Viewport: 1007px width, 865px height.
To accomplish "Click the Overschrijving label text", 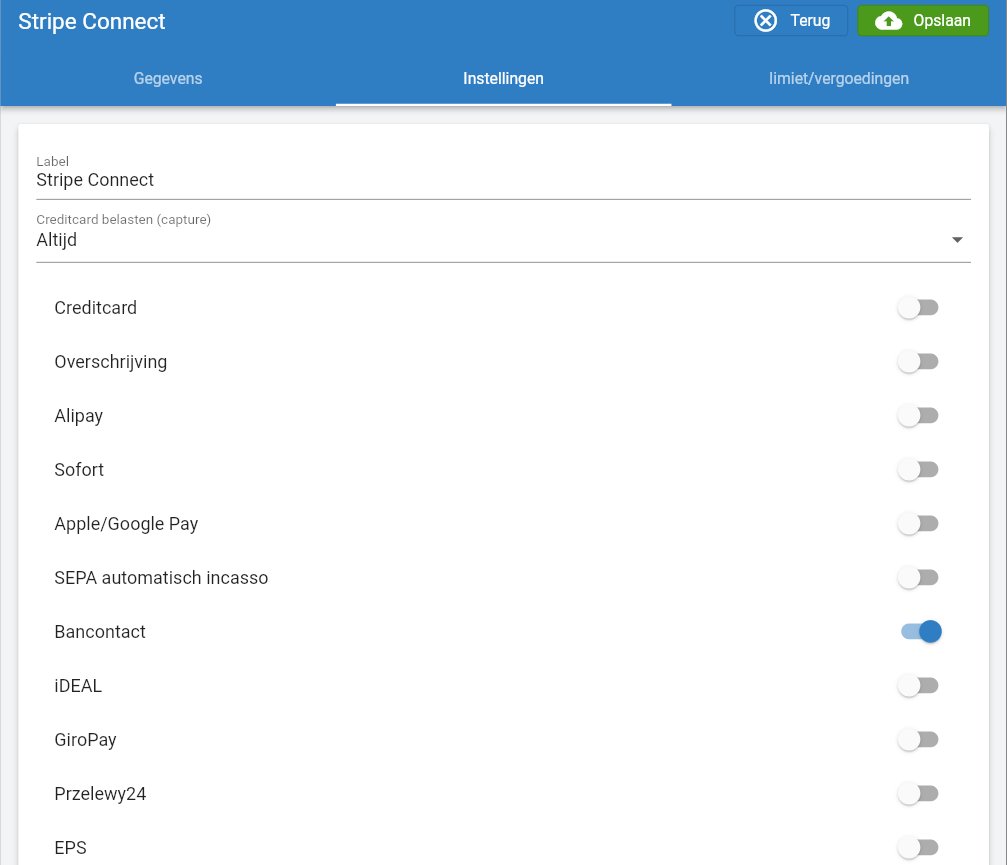I will pyautogui.click(x=110, y=362).
